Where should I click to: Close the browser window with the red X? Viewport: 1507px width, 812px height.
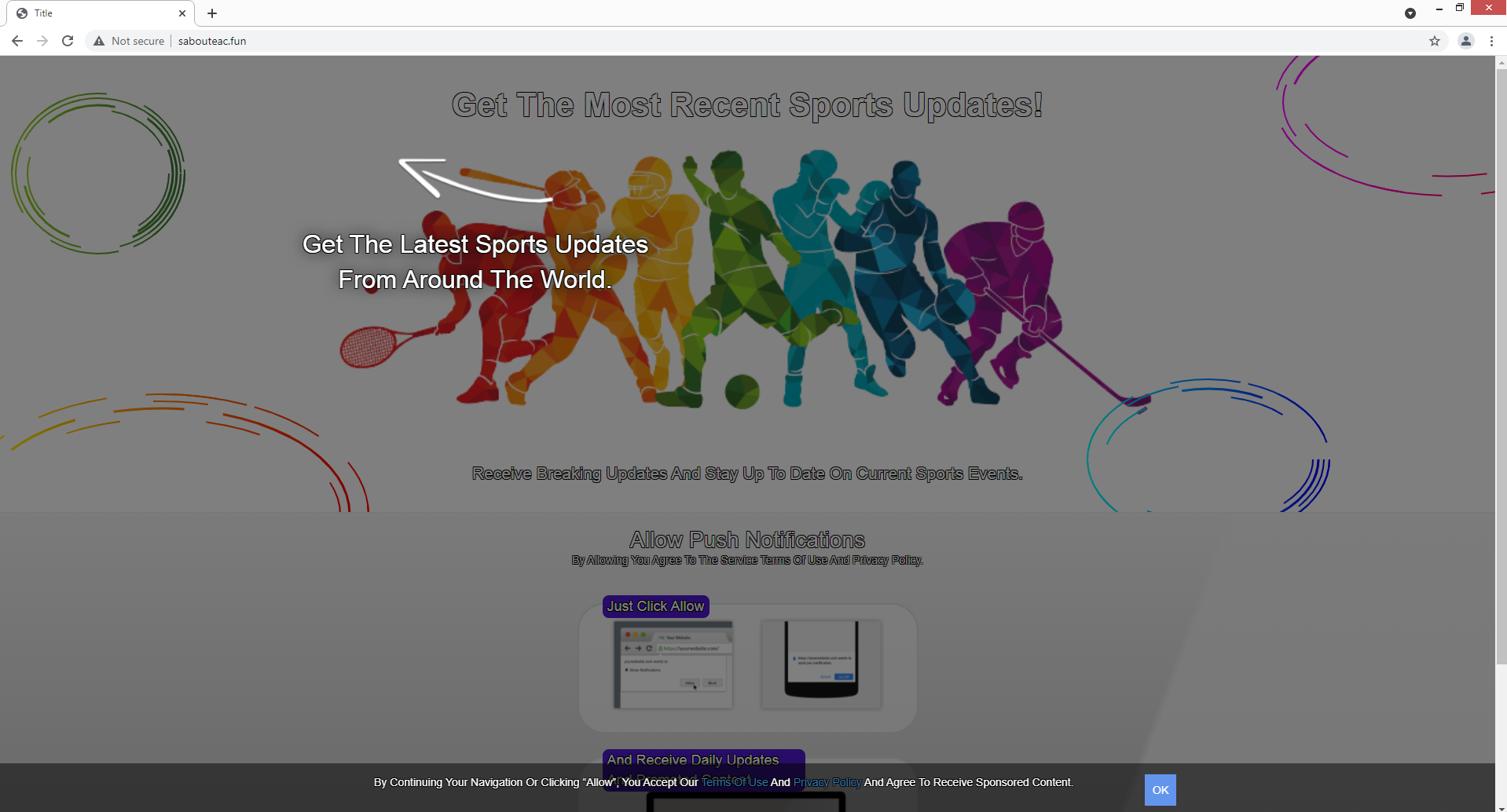click(x=1489, y=8)
